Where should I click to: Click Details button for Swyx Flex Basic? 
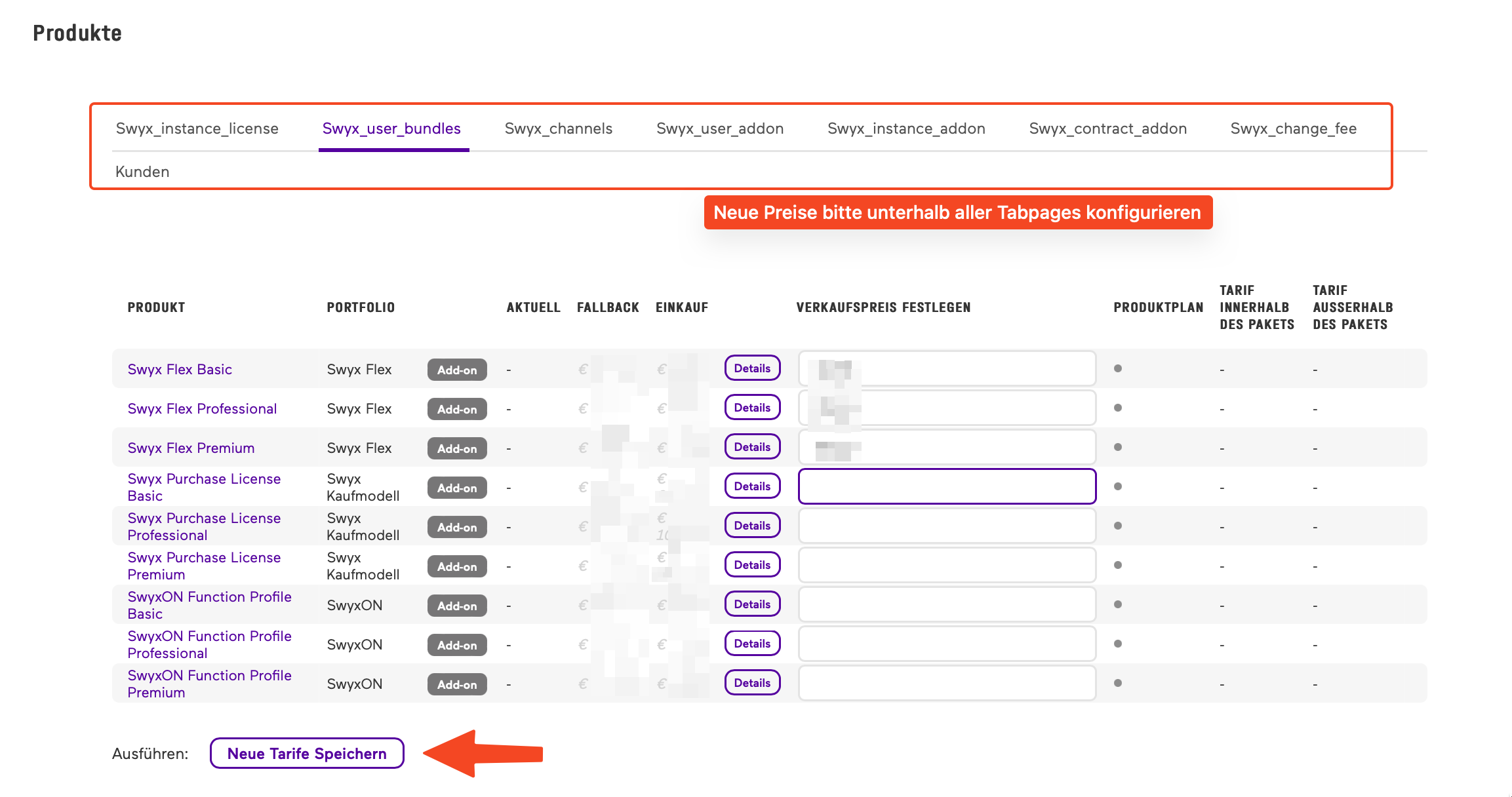pyautogui.click(x=752, y=368)
